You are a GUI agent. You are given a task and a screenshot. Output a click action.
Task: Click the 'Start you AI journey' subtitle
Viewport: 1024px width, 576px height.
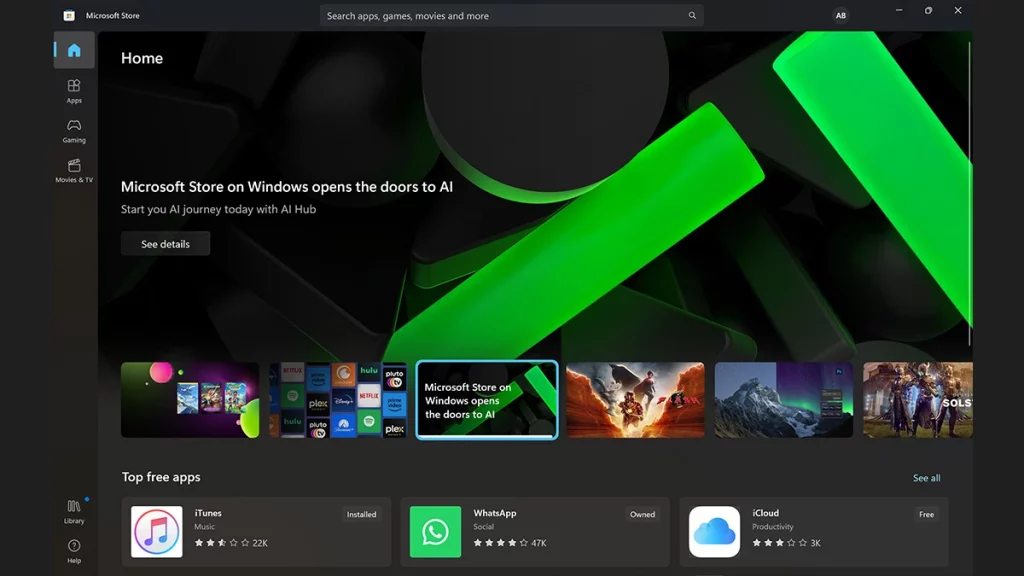point(218,210)
